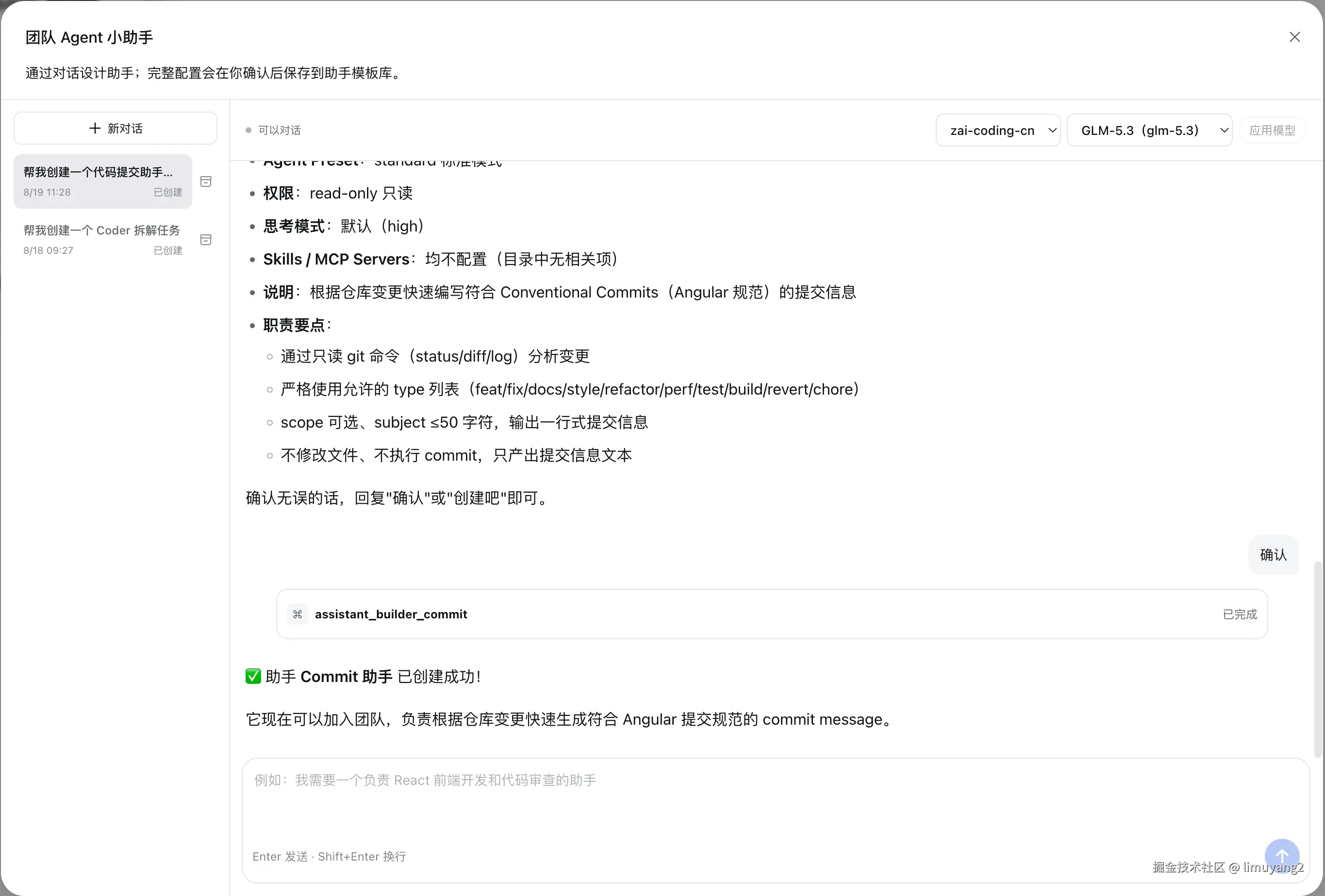
Task: Click the scope 可选、subject ≤50 字符 bullet
Action: tap(464, 422)
